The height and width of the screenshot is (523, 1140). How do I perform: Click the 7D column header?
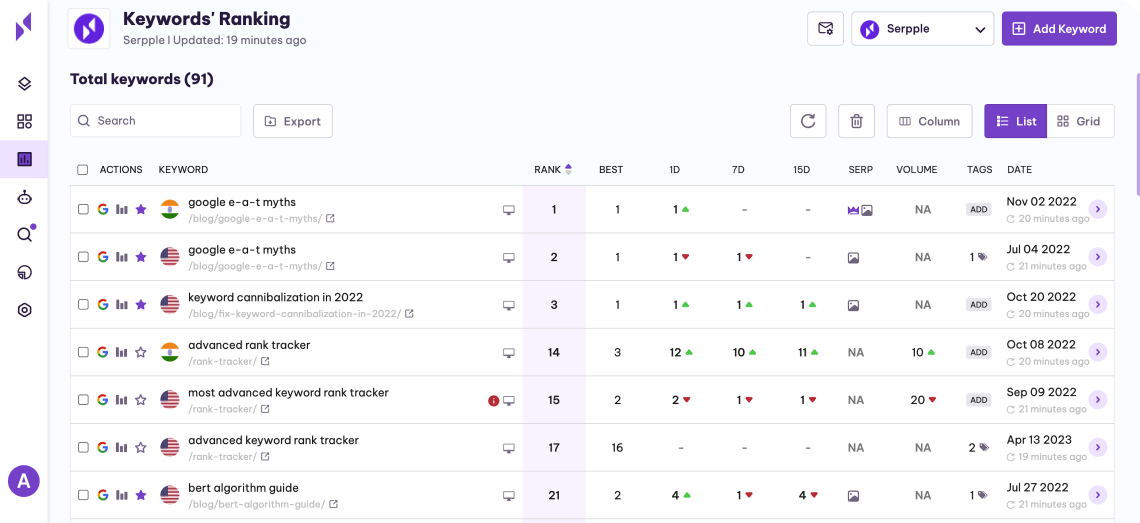738,169
